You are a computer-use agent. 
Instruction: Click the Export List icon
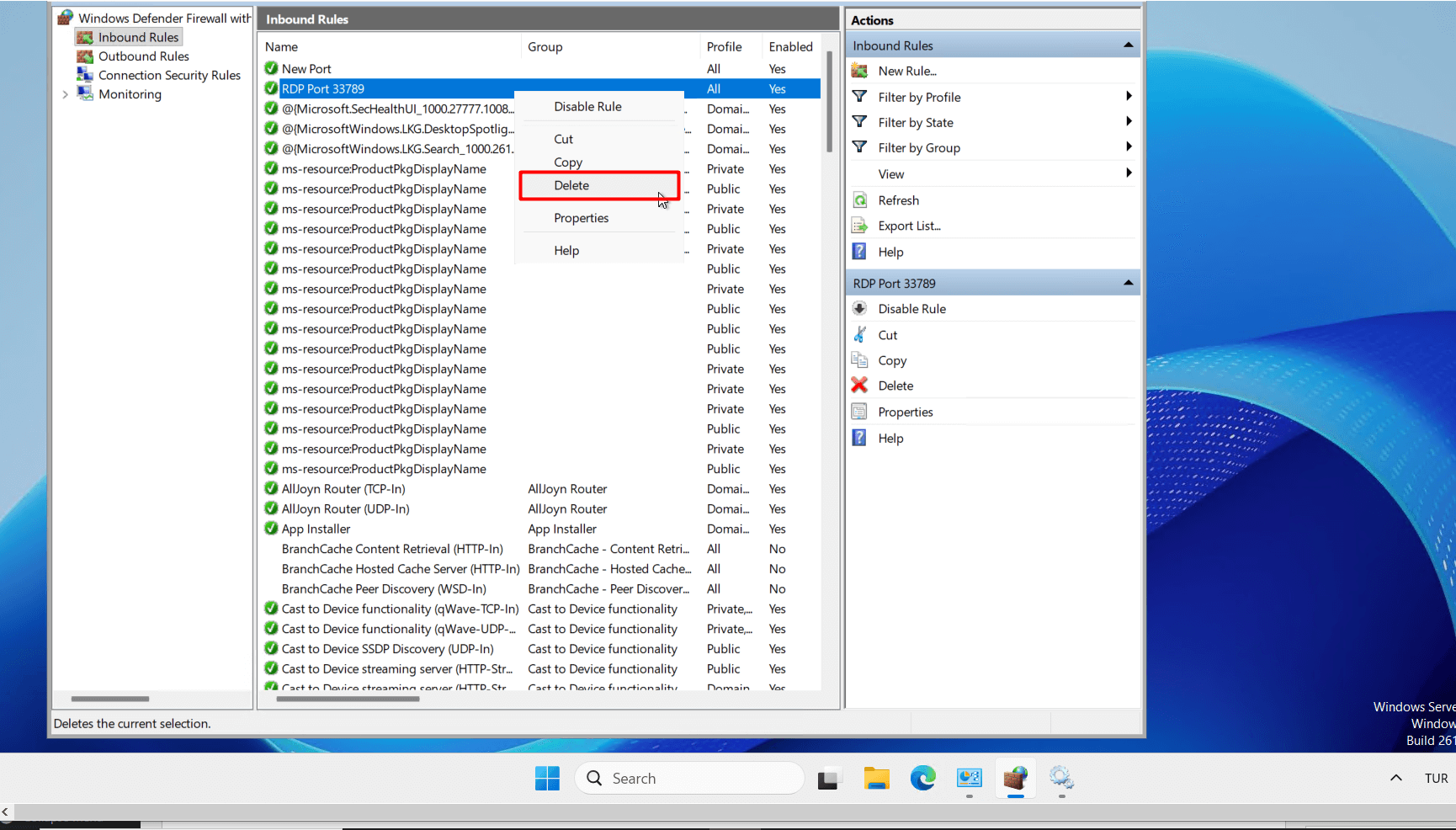pyautogui.click(x=859, y=226)
